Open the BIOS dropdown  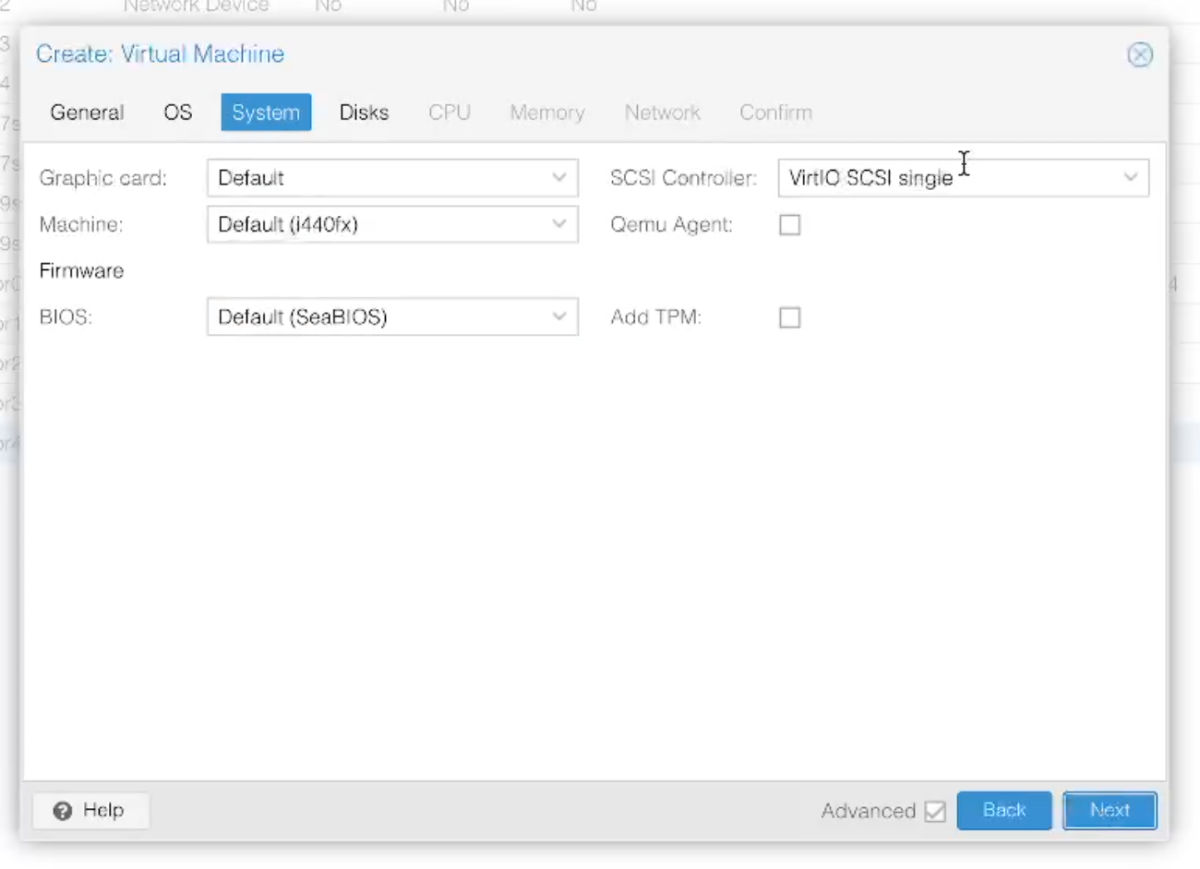point(560,317)
